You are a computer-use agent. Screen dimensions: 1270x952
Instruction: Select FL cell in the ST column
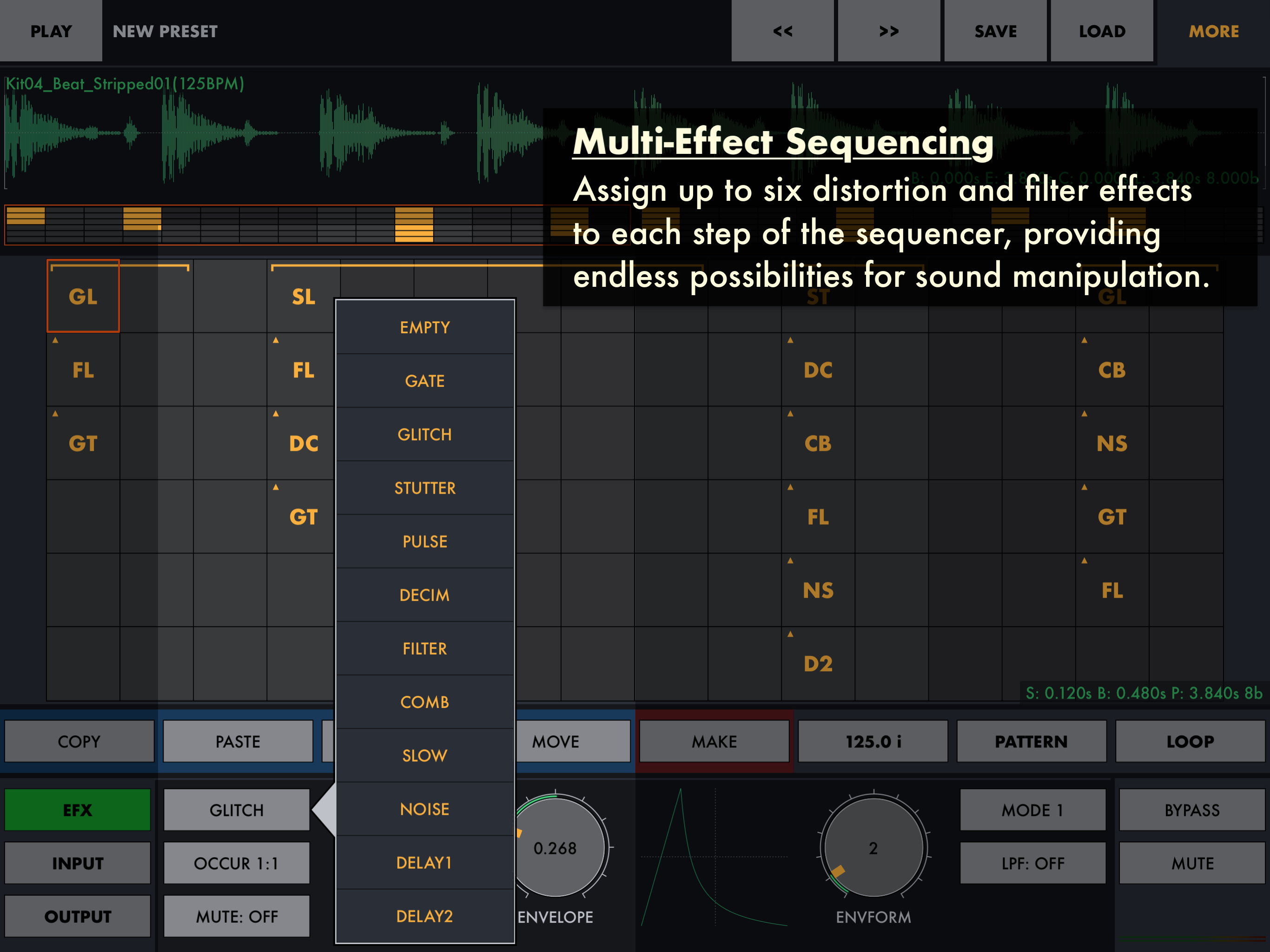(x=818, y=517)
